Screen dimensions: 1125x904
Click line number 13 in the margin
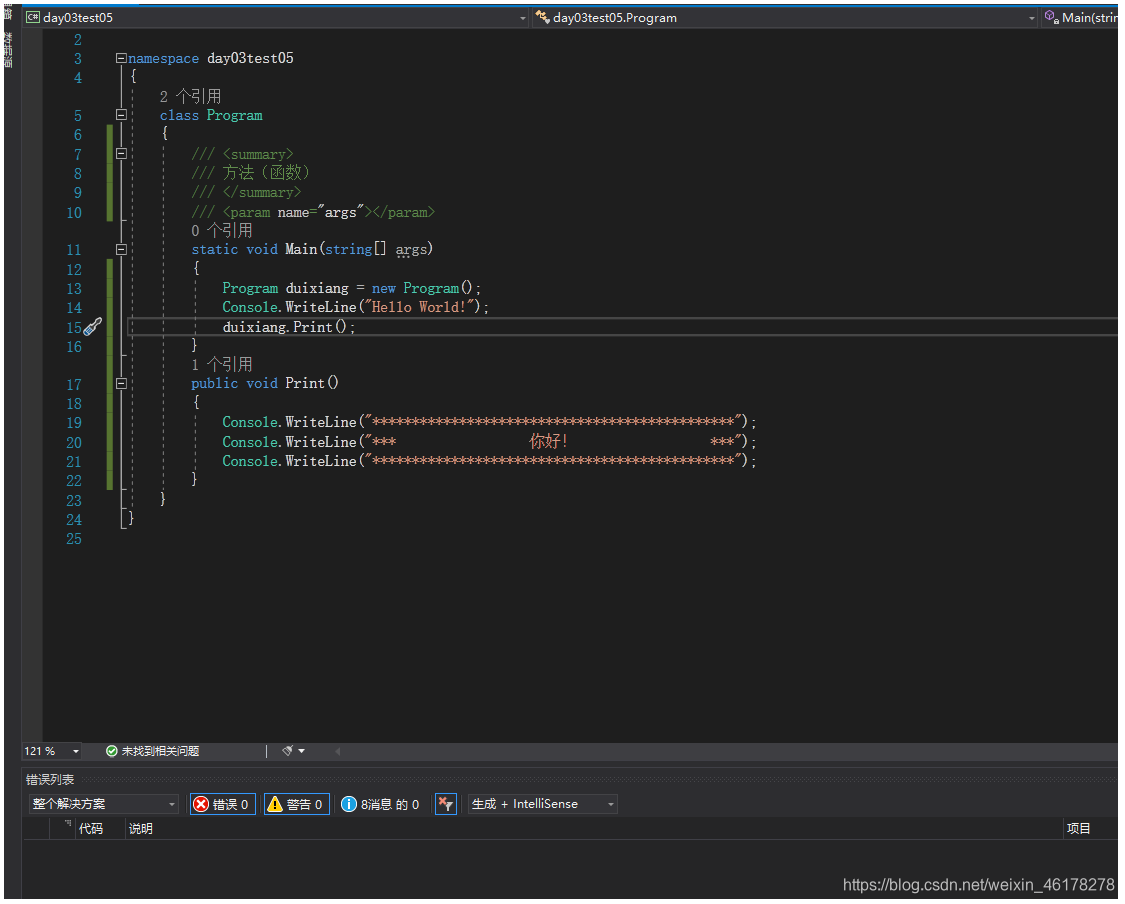[x=74, y=289]
